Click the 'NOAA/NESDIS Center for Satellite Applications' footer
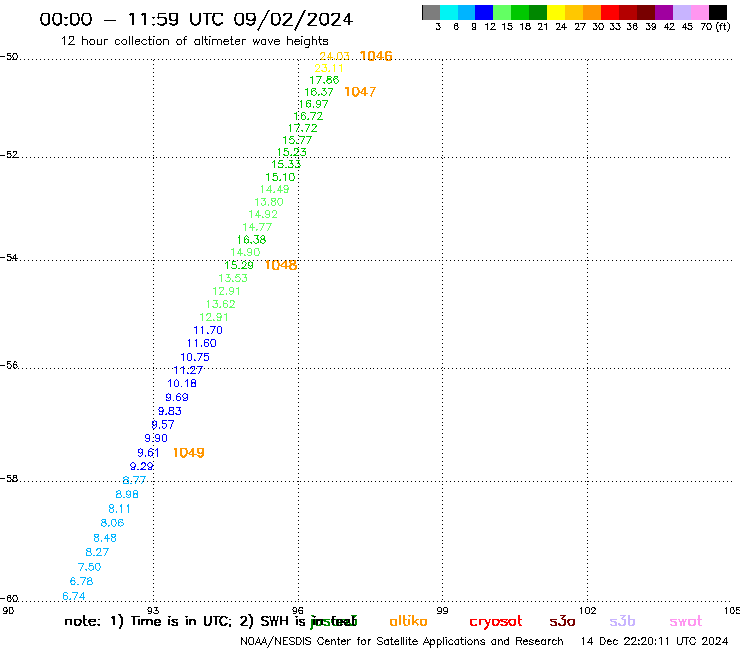Image resolution: width=740 pixels, height=650 pixels. coord(402,641)
